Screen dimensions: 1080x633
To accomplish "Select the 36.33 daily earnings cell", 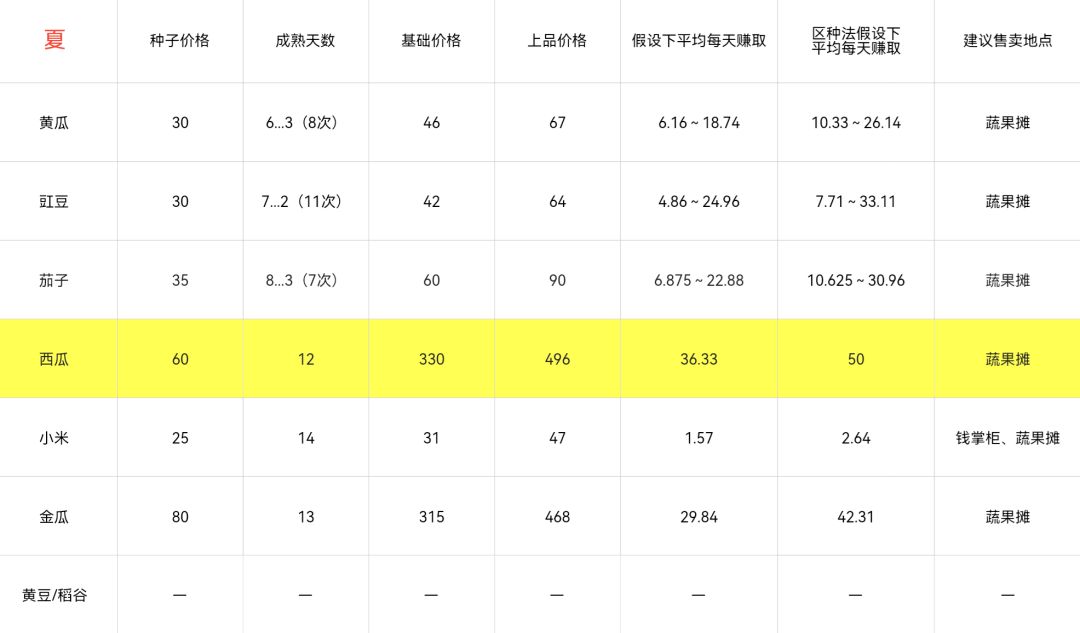I will (699, 359).
